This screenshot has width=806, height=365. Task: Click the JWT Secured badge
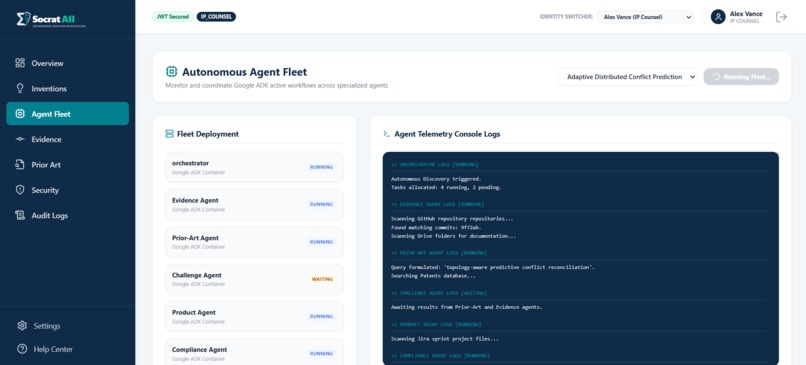pyautogui.click(x=173, y=16)
